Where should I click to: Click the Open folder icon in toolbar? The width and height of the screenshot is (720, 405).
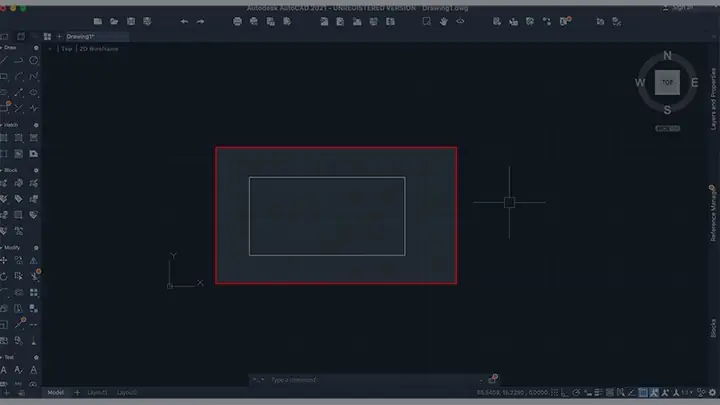[114, 21]
